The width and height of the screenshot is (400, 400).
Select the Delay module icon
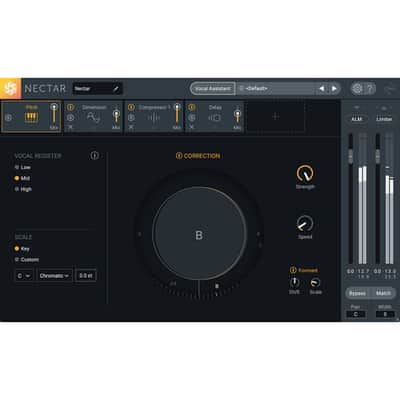[x=214, y=117]
